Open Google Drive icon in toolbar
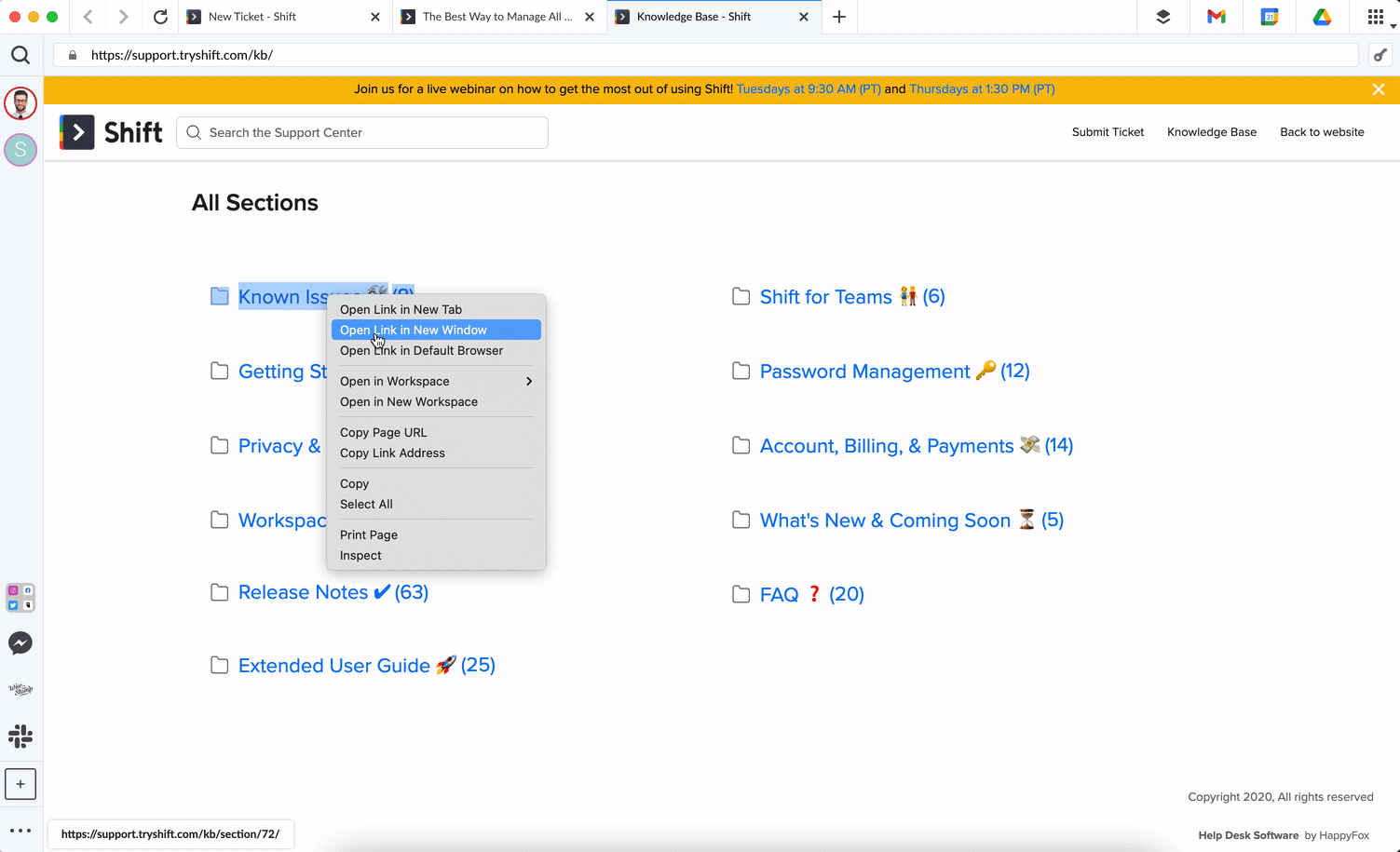 [x=1322, y=17]
